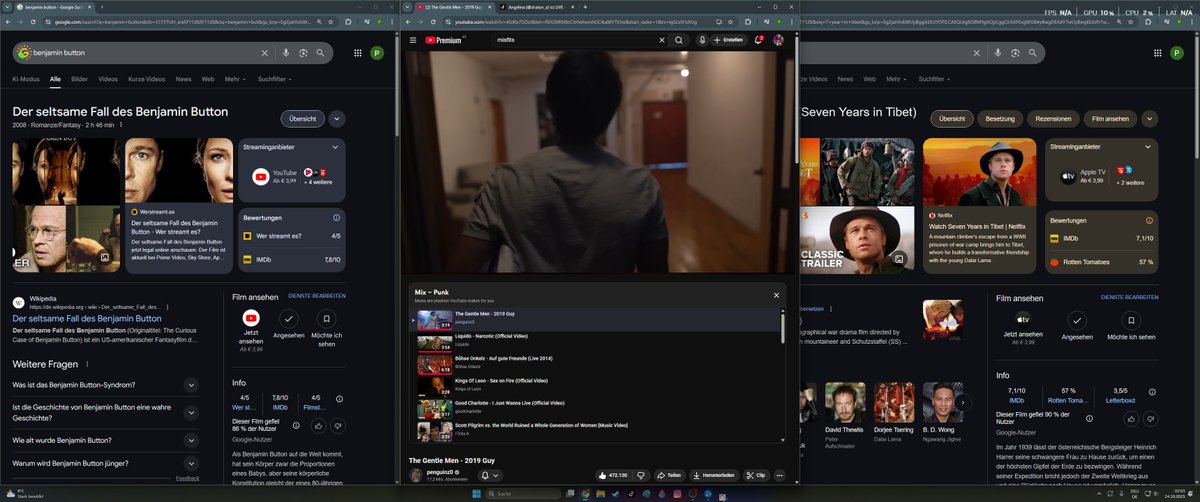Click 'Film ansehen' chip in Tibet window

coord(1110,118)
